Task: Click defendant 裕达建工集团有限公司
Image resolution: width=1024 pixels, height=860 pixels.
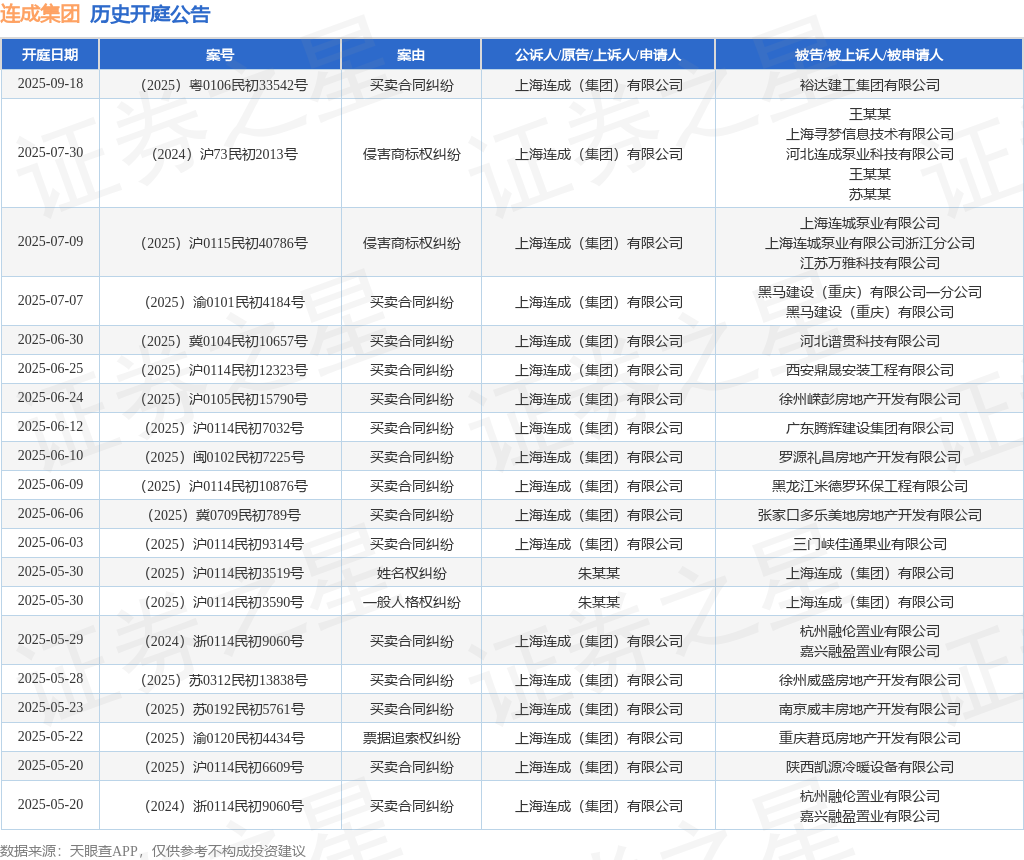Action: [x=869, y=85]
